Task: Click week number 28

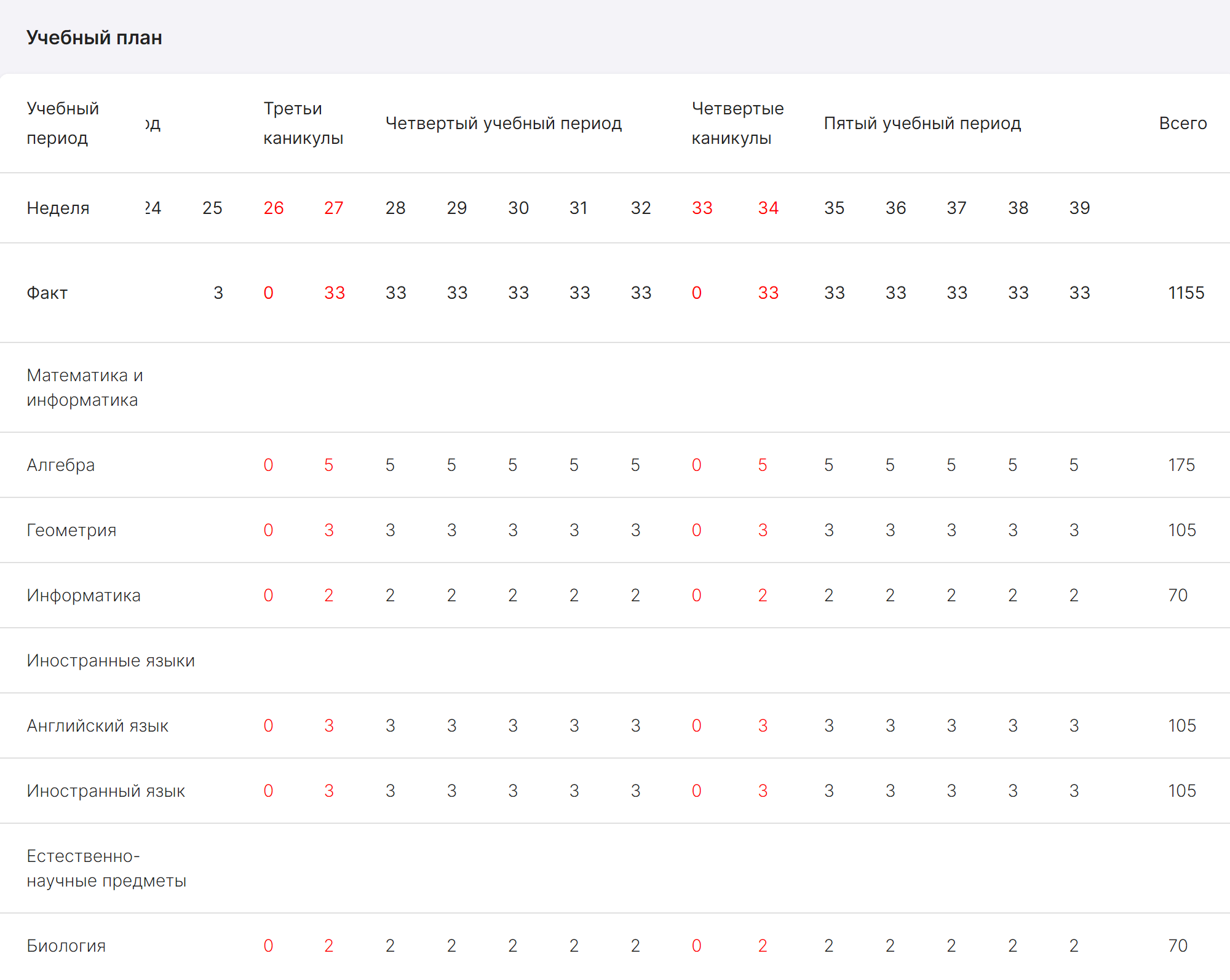Action: 395,208
